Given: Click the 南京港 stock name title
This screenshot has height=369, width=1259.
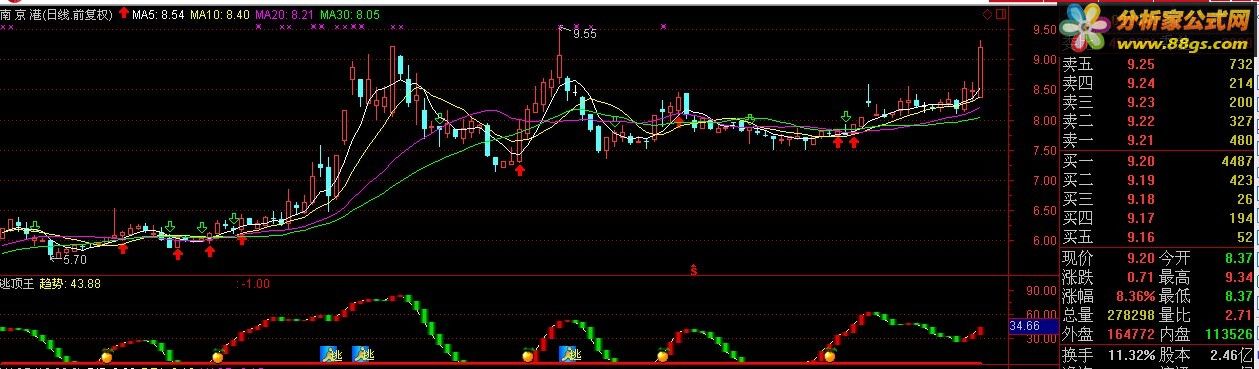Looking at the screenshot, I should click(x=20, y=15).
